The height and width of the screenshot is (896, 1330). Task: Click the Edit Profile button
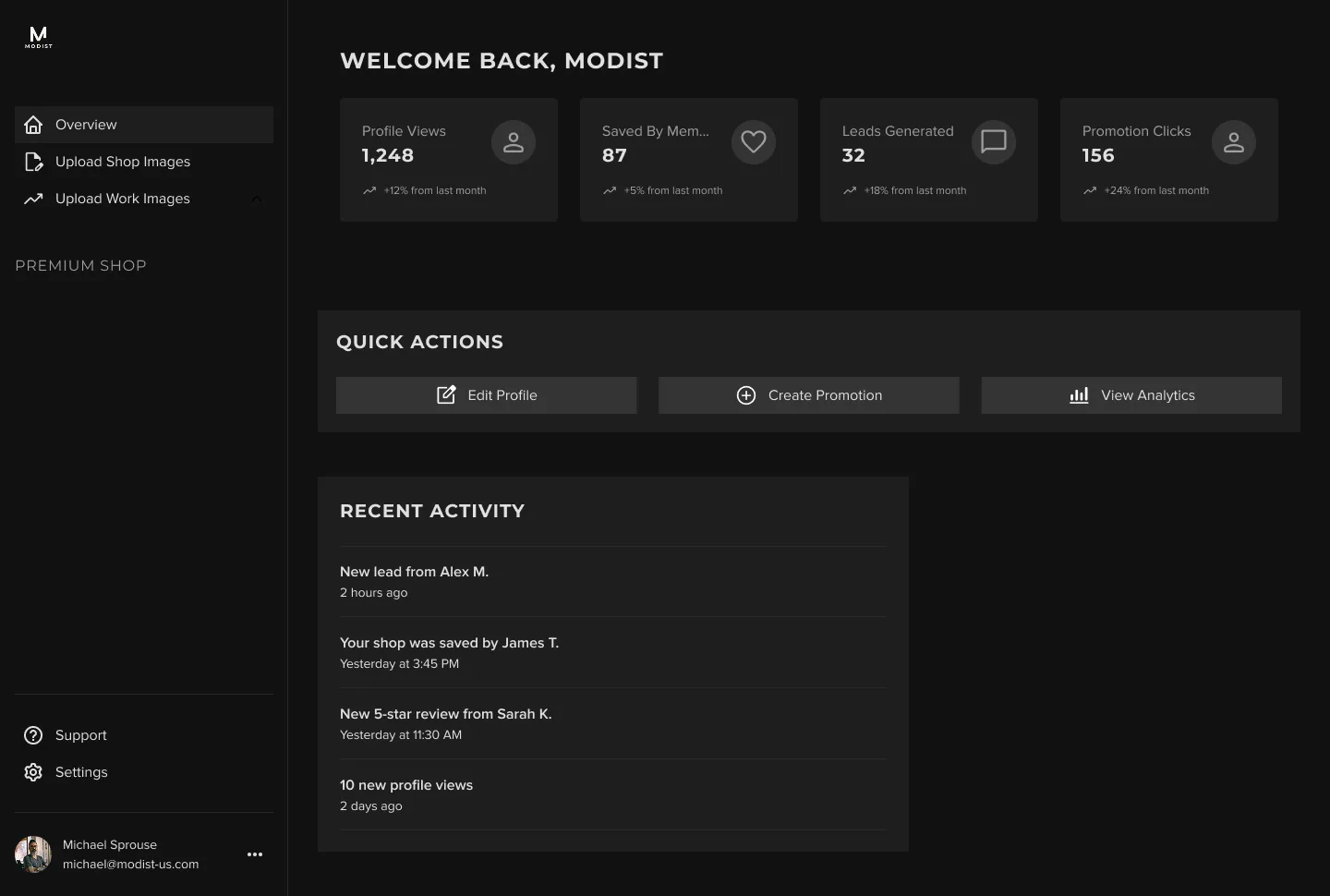486,395
